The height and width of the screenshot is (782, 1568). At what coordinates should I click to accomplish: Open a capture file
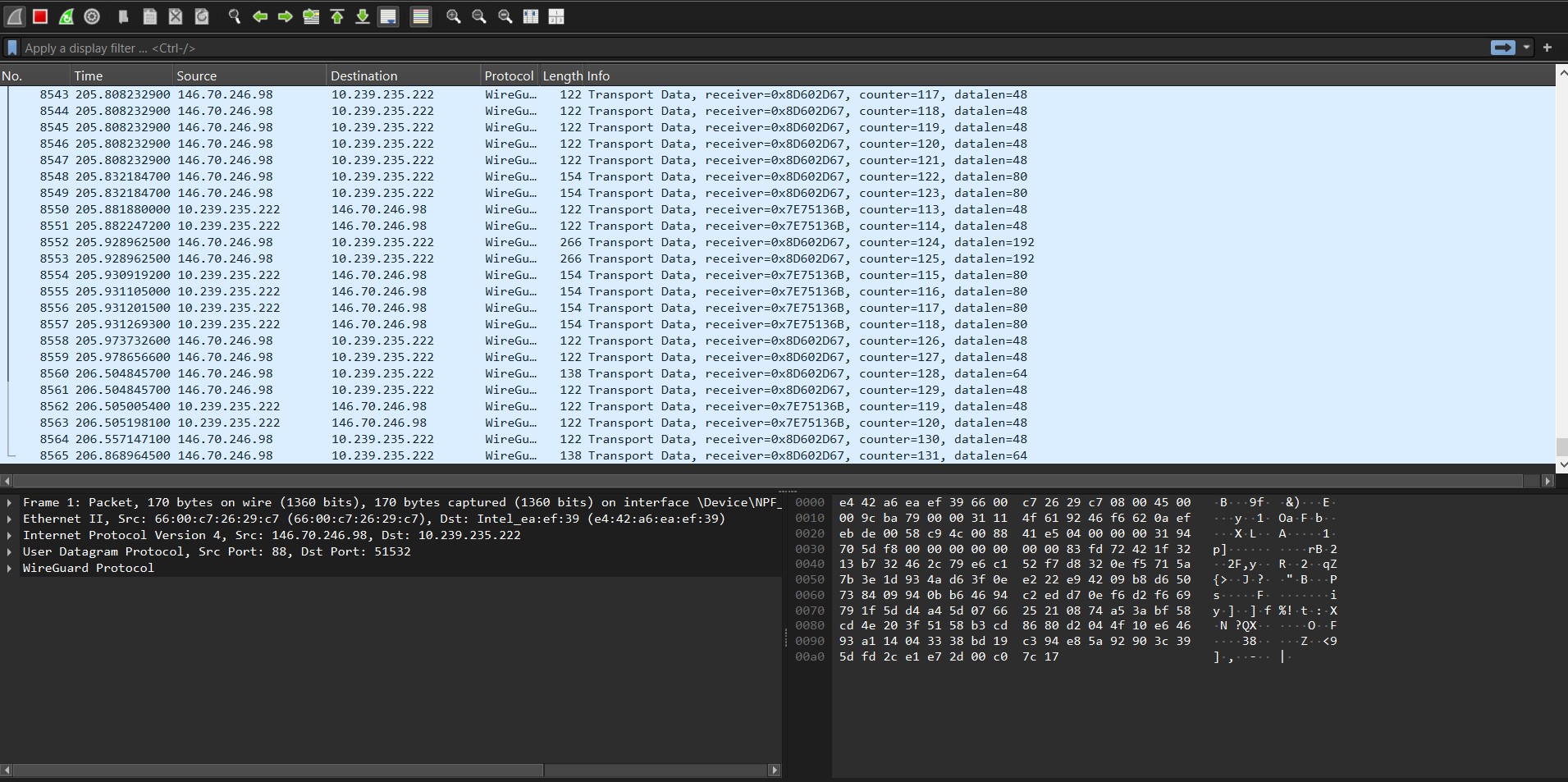coord(123,16)
